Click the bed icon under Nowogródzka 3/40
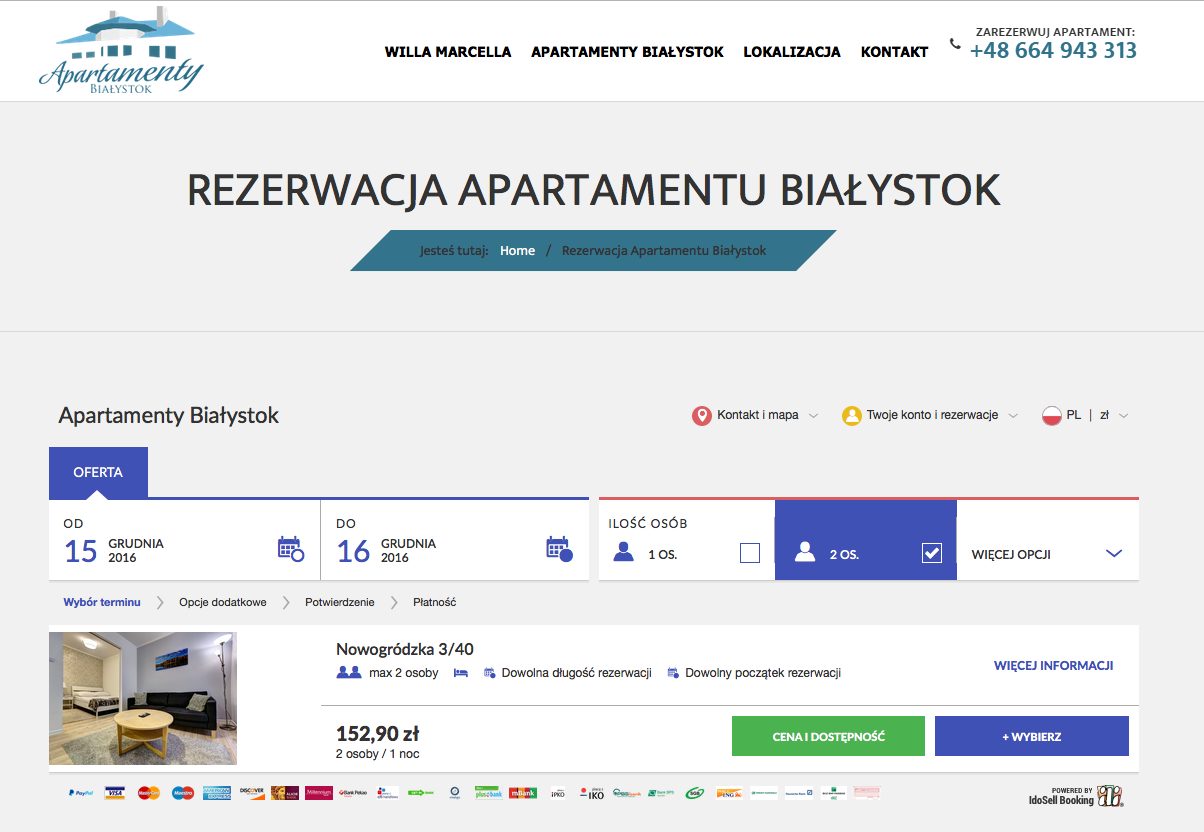This screenshot has height=832, width=1204. 461,673
